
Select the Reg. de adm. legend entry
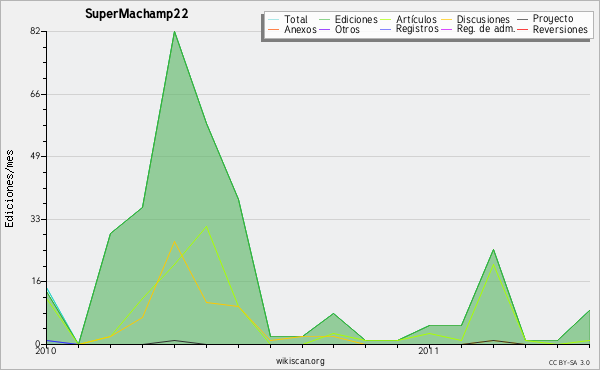[x=478, y=29]
